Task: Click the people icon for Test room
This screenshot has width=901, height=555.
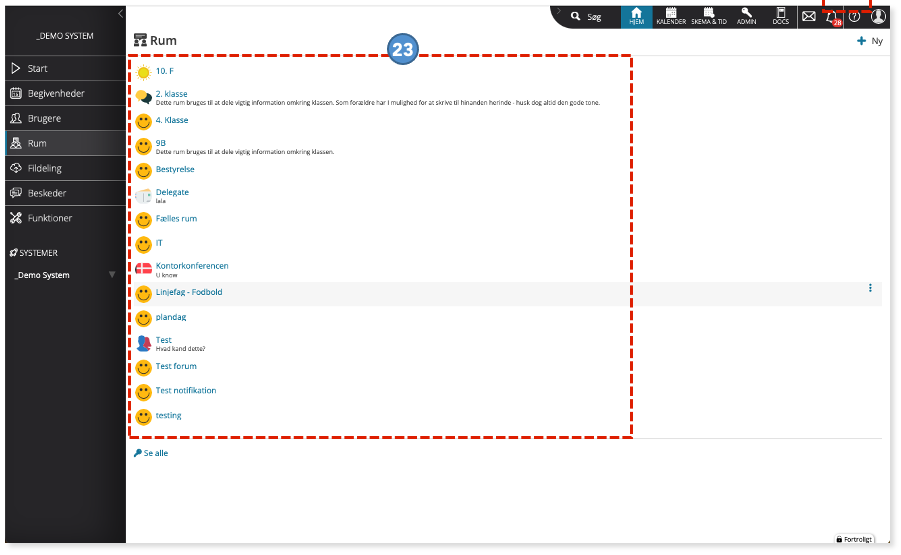Action: tap(144, 344)
